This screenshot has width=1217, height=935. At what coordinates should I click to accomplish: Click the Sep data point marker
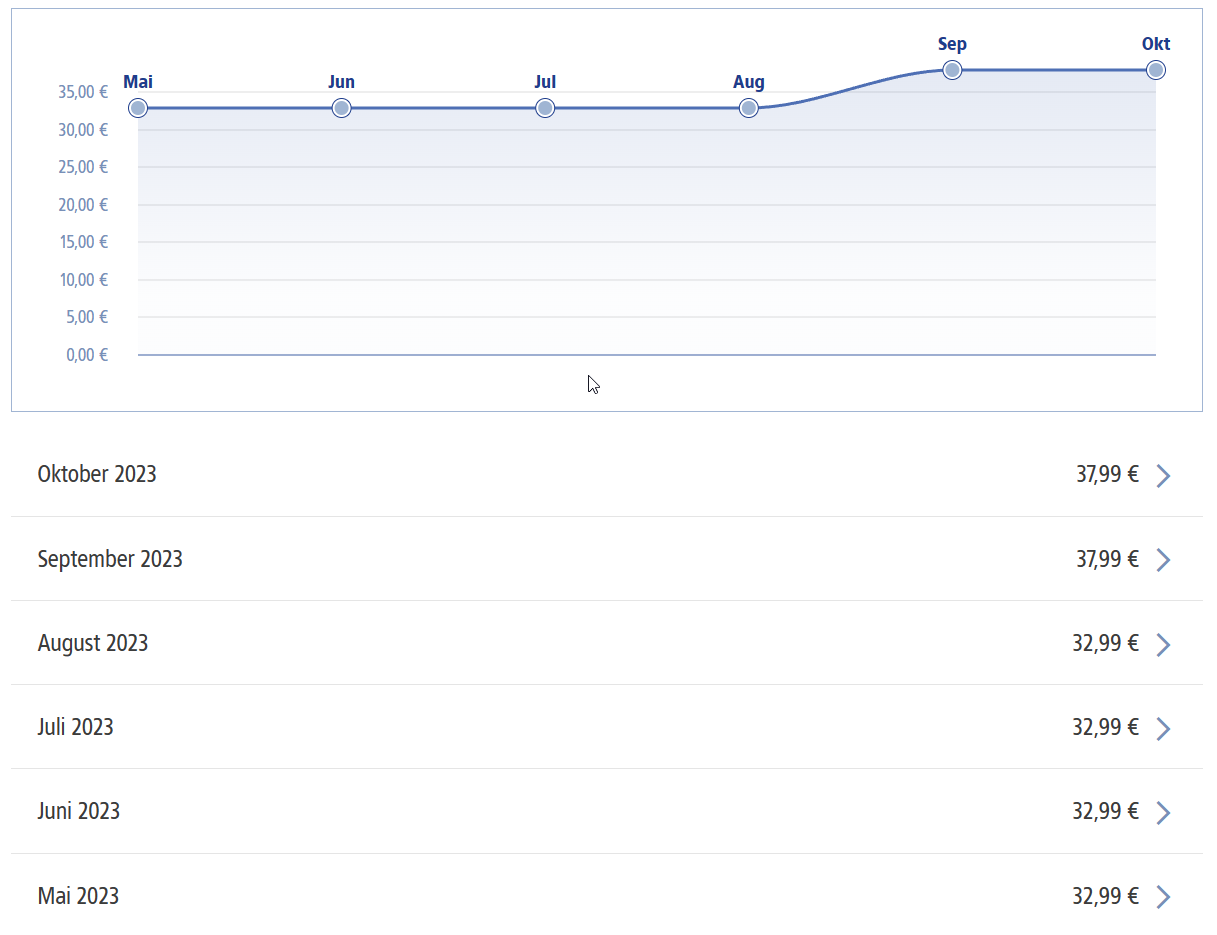(952, 70)
